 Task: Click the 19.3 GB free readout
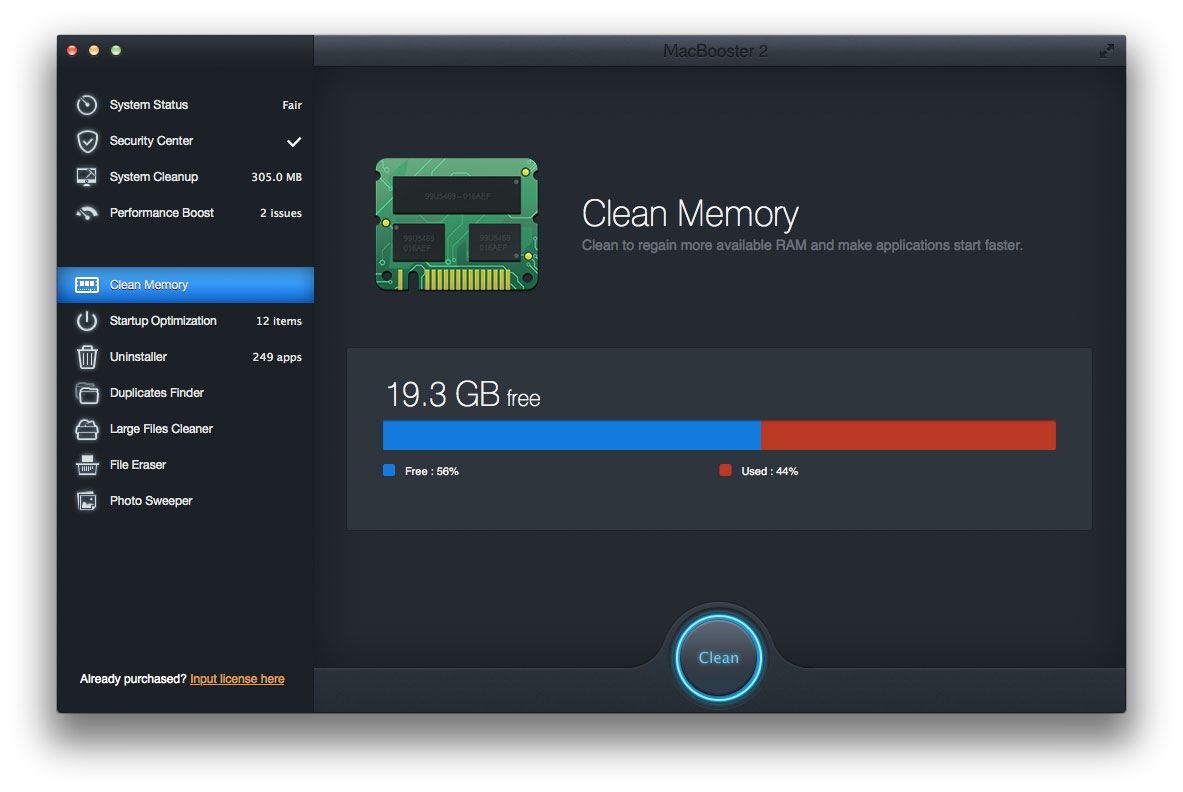pyautogui.click(x=462, y=394)
